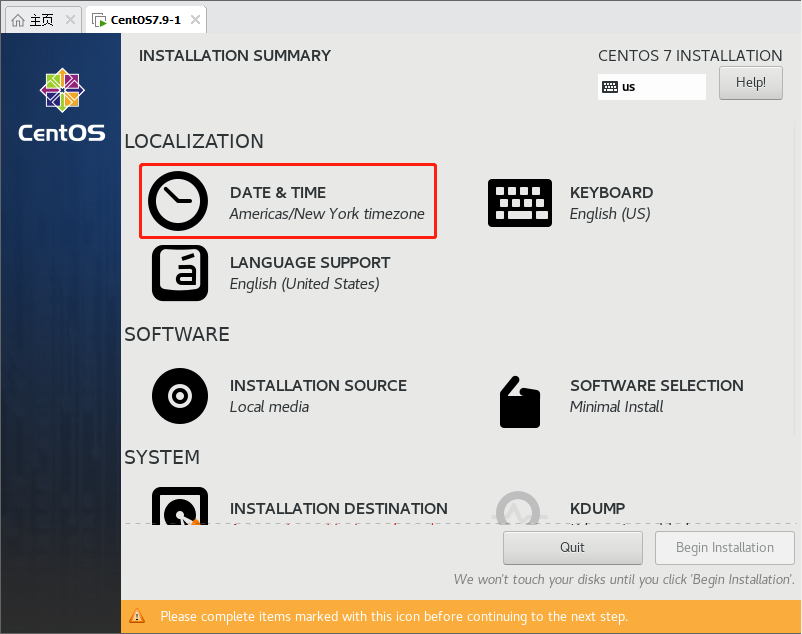Click 'English (United States)' language text
Image resolution: width=802 pixels, height=634 pixels.
pyautogui.click(x=304, y=284)
